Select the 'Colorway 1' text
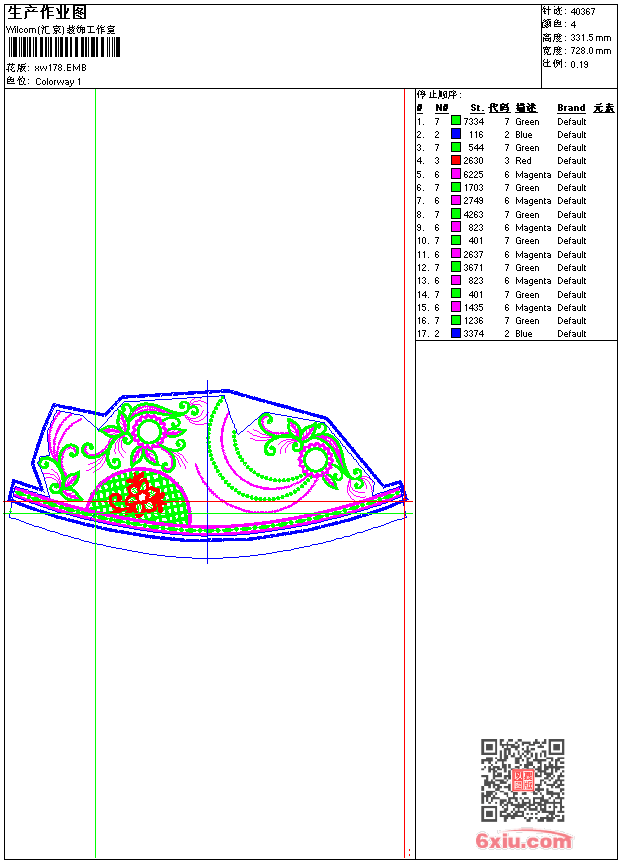This screenshot has height=860, width=620. 58,82
